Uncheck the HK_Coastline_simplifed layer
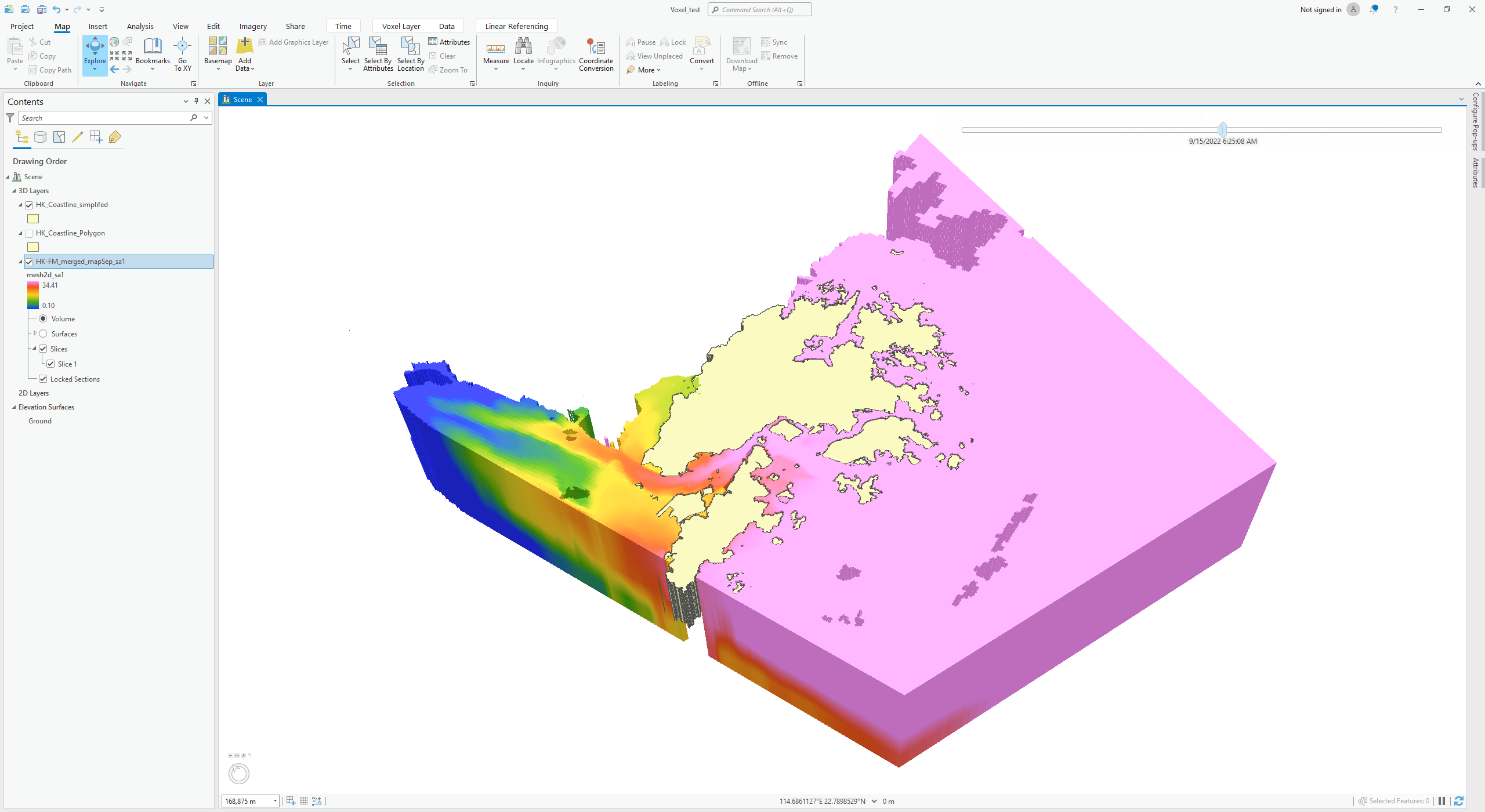1485x812 pixels. 29,205
